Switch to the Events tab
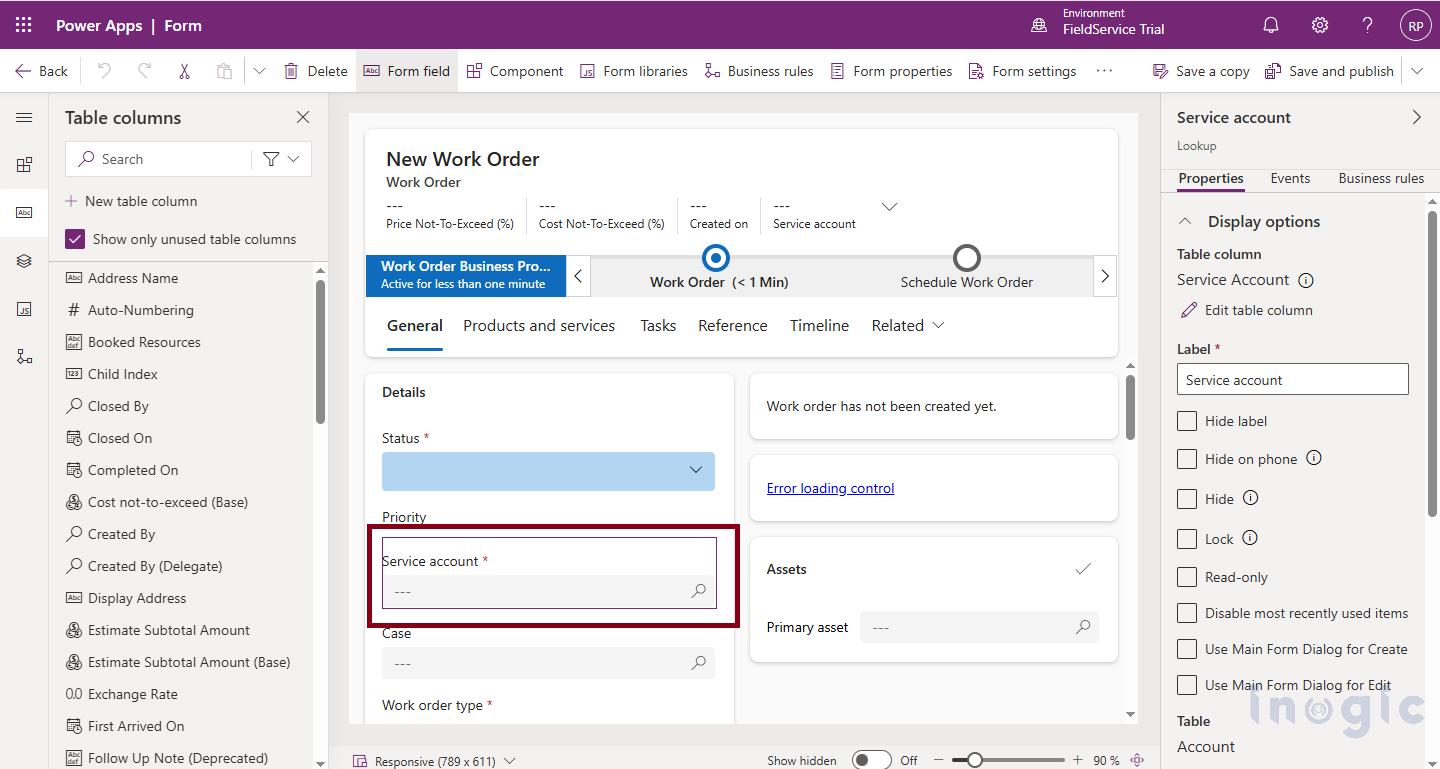 pos(1290,178)
